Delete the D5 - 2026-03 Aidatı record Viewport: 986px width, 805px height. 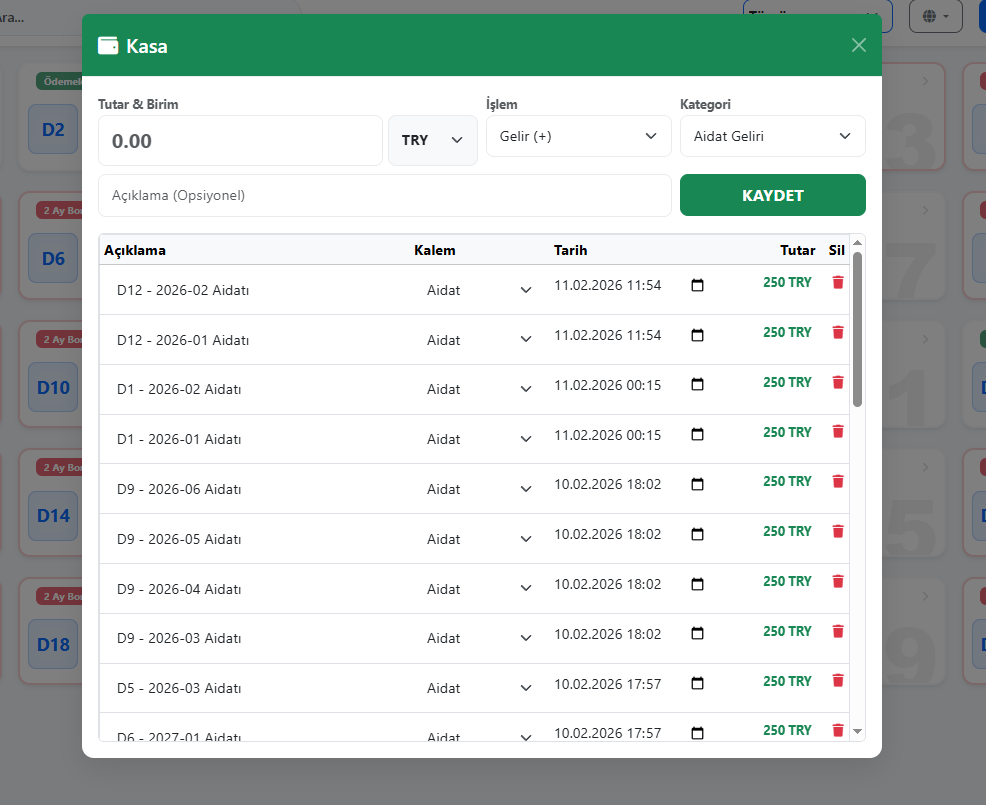[838, 681]
